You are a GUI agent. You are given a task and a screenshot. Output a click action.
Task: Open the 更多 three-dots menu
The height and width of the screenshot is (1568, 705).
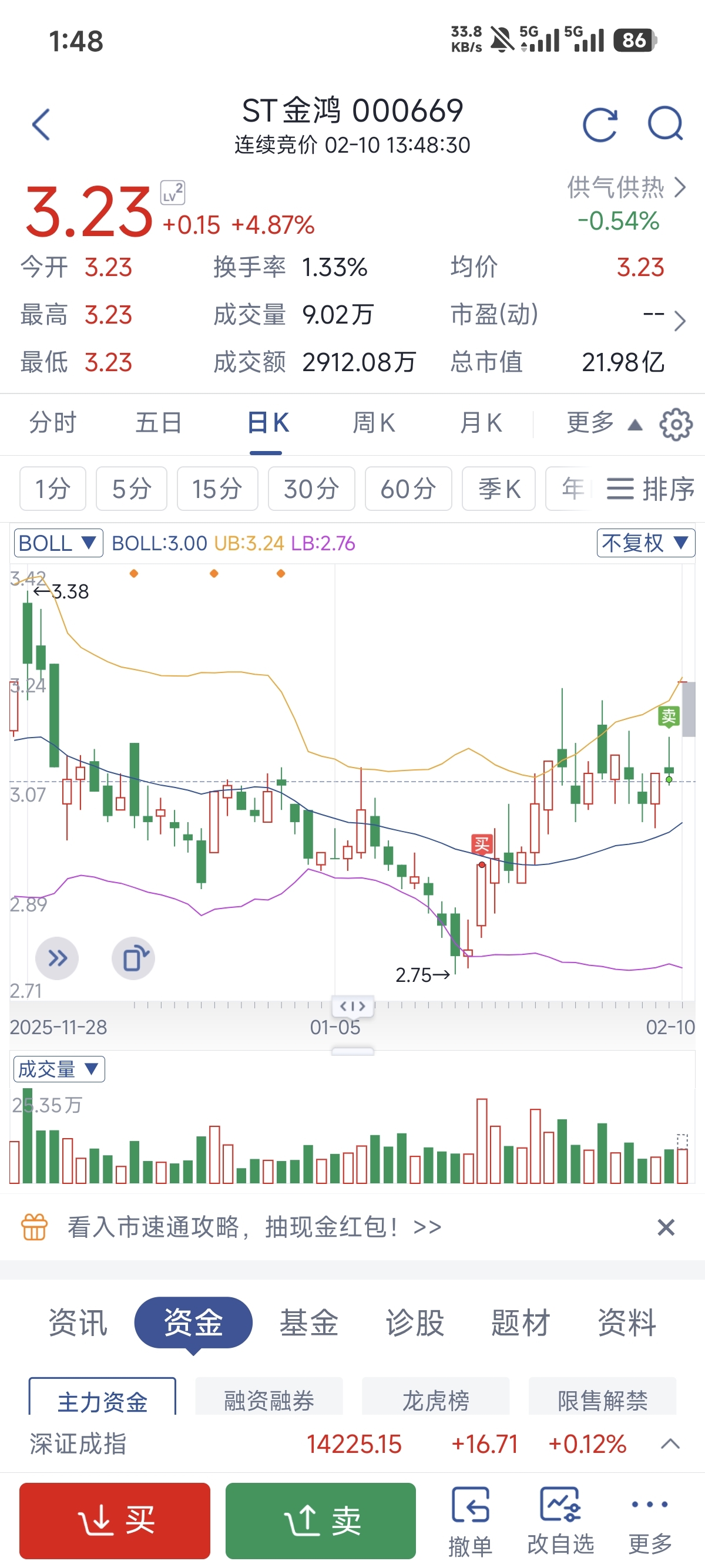650,1519
